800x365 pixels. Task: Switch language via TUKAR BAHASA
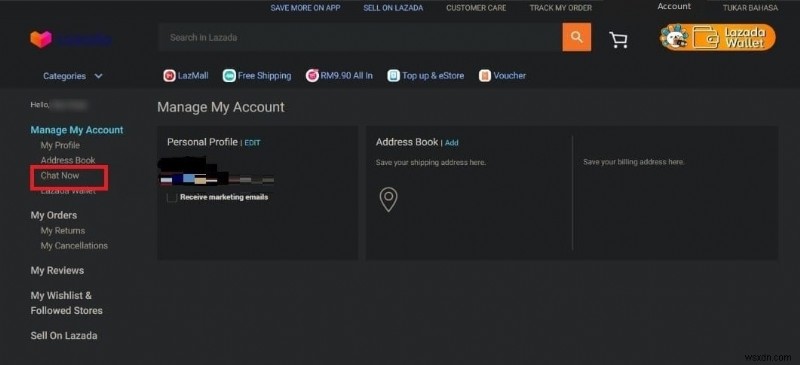point(750,8)
